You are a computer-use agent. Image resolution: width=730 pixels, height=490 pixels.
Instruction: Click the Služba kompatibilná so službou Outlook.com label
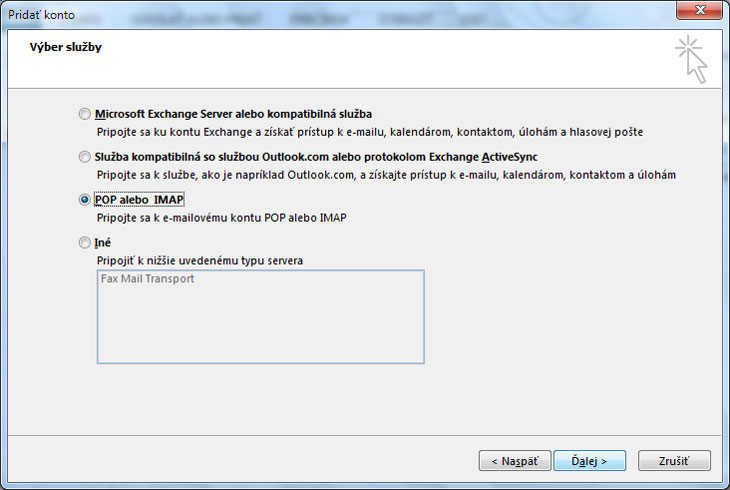316,157
